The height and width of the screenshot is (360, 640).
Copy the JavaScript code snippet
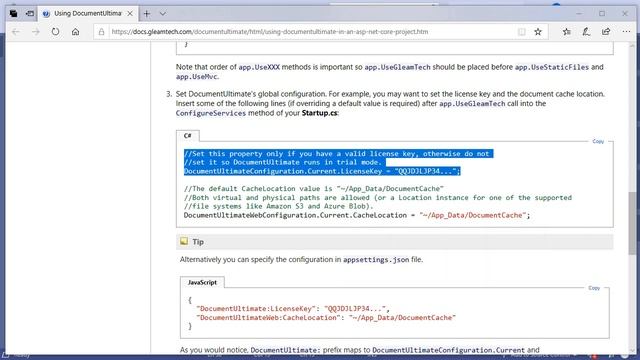pyautogui.click(x=594, y=288)
